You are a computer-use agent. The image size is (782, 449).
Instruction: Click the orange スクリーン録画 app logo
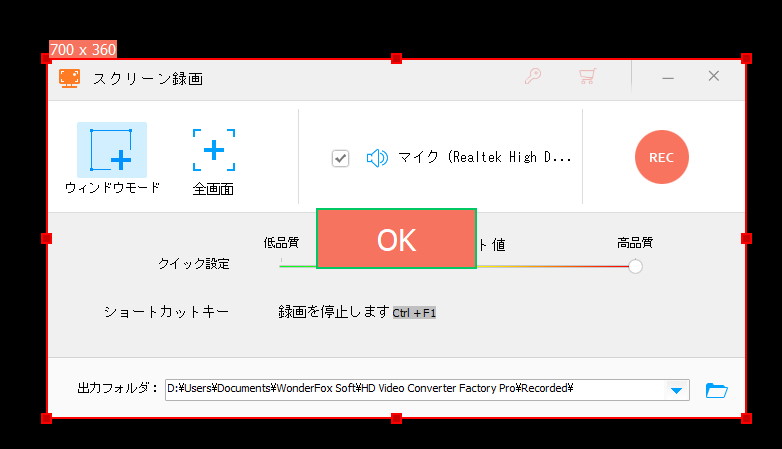69,78
